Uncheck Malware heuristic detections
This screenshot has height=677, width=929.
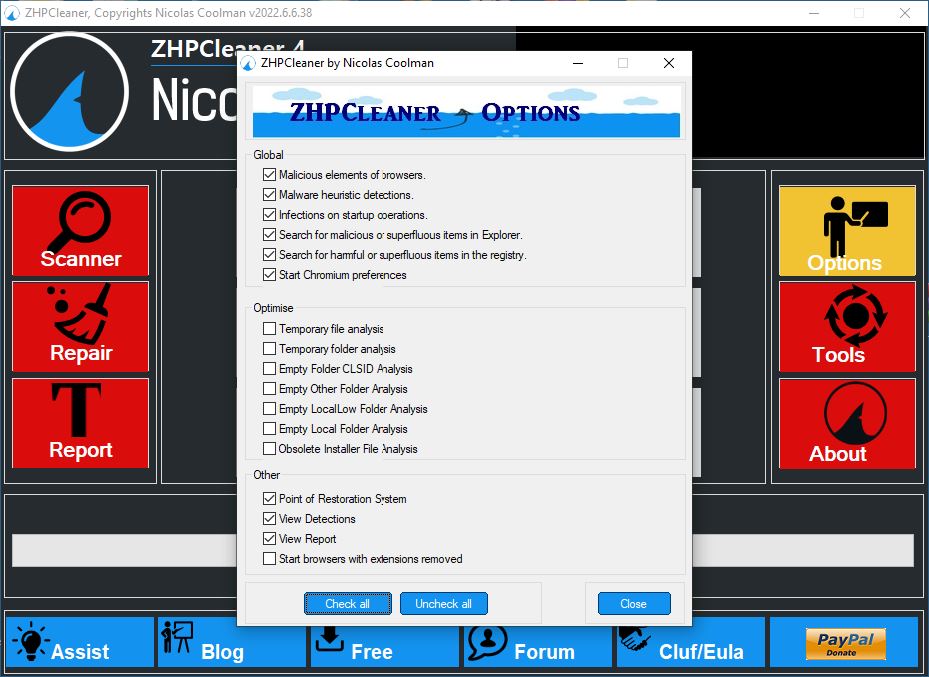[270, 195]
